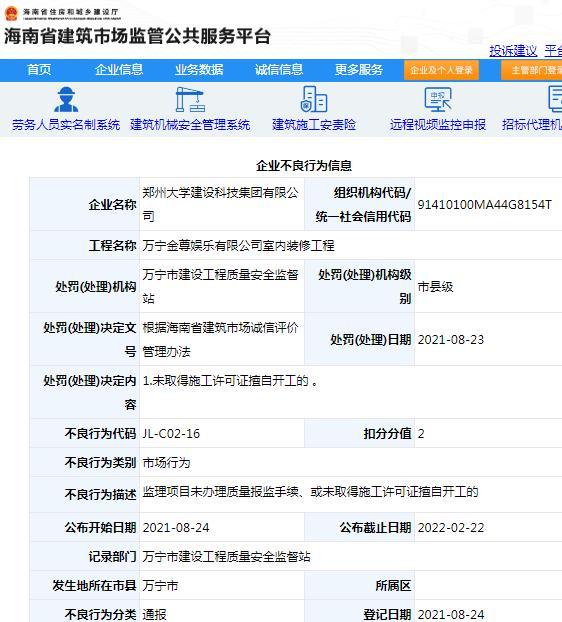Click the 登记日期 value 2021-08-24
562x622 pixels.
tap(451, 615)
